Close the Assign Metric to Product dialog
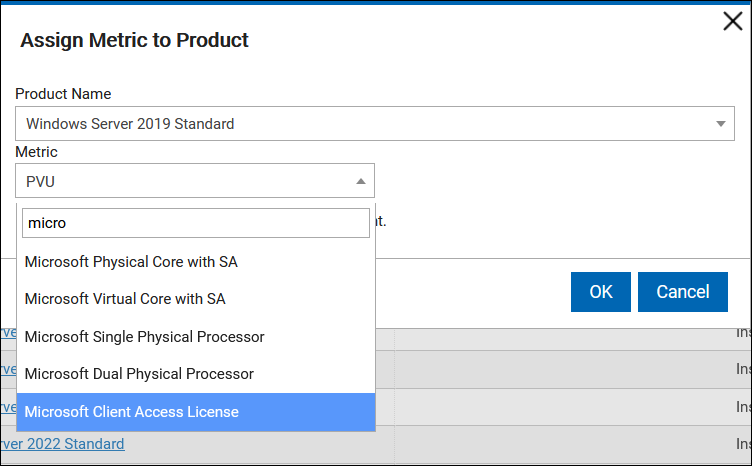Viewport: 752px width, 466px height. pyautogui.click(x=732, y=21)
